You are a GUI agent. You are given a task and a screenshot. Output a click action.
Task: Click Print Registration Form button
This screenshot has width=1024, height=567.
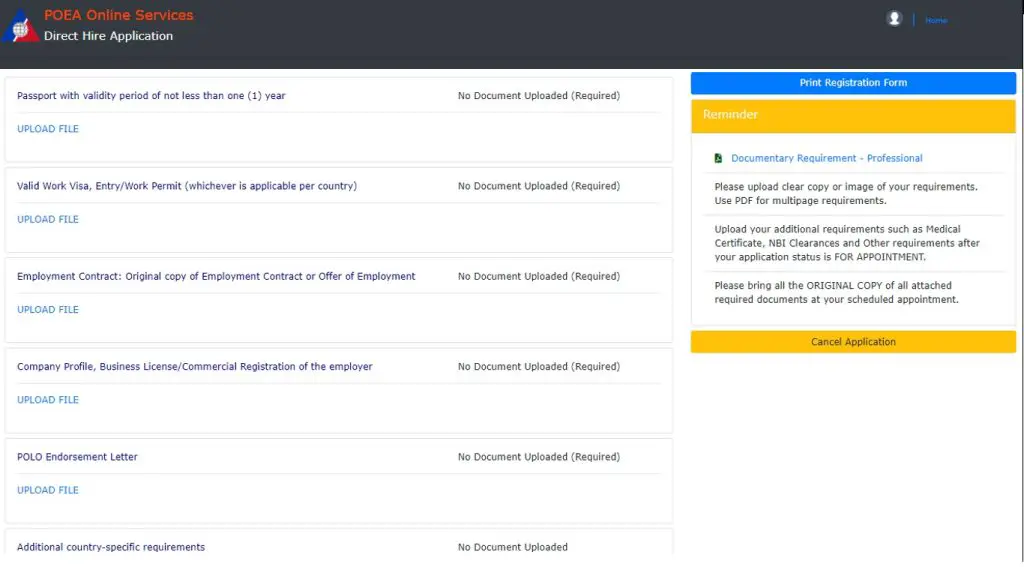click(853, 83)
